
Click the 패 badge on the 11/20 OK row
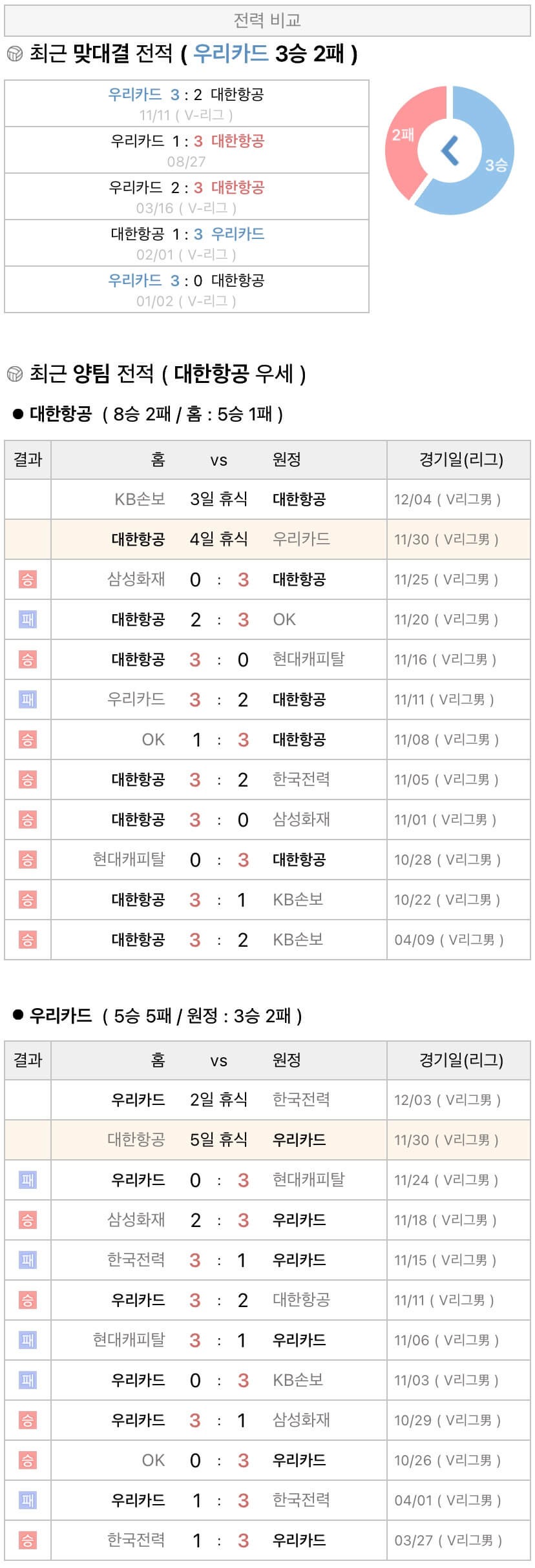click(28, 619)
